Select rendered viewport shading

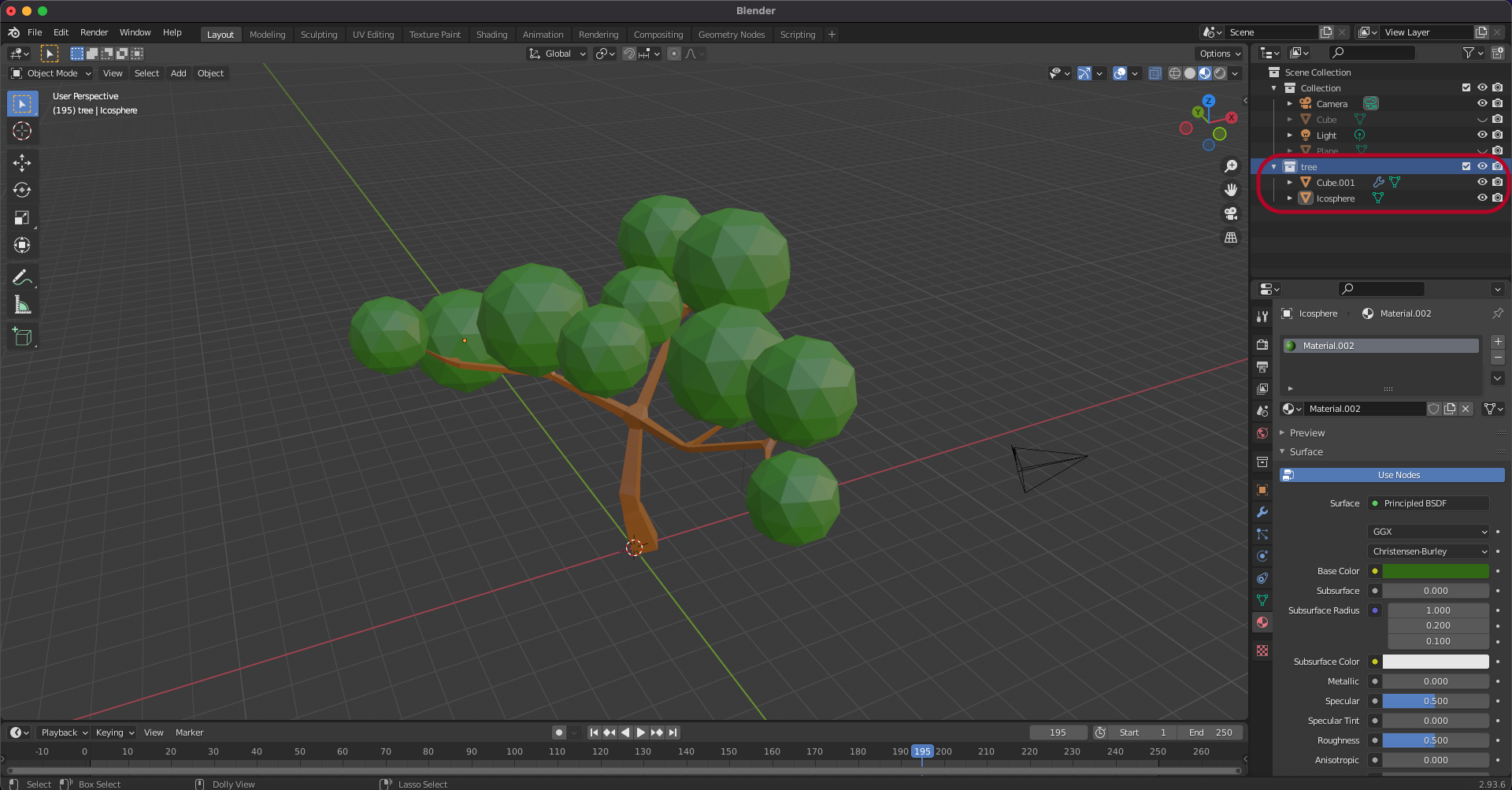point(1220,73)
